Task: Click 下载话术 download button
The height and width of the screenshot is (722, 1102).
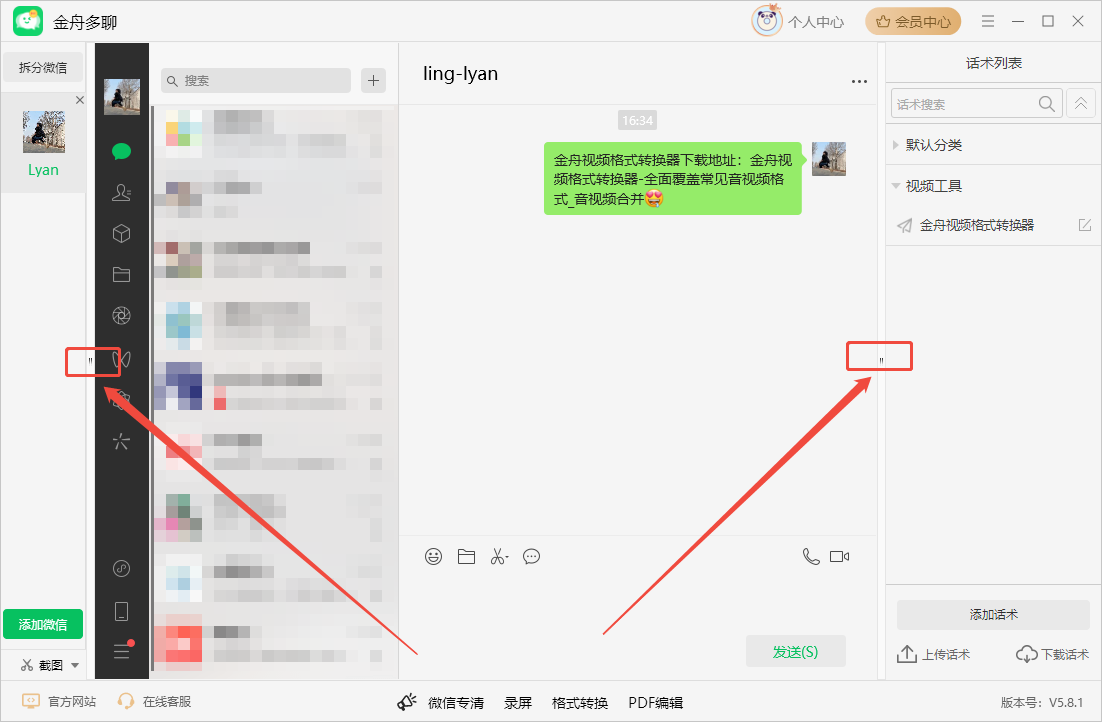Action: [x=1052, y=654]
